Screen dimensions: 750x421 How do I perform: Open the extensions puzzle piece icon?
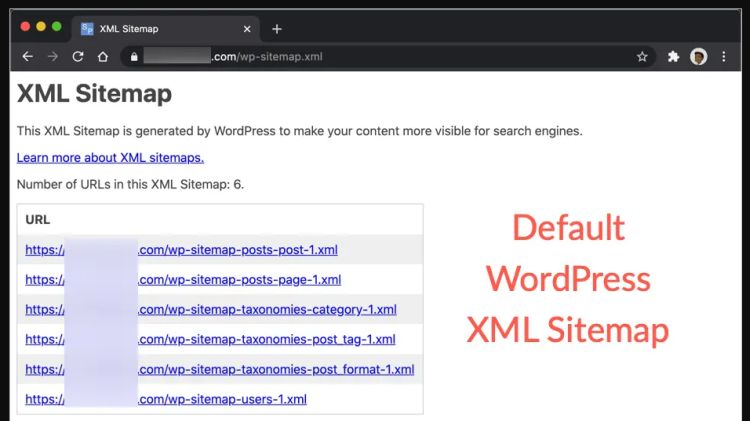[x=673, y=57]
